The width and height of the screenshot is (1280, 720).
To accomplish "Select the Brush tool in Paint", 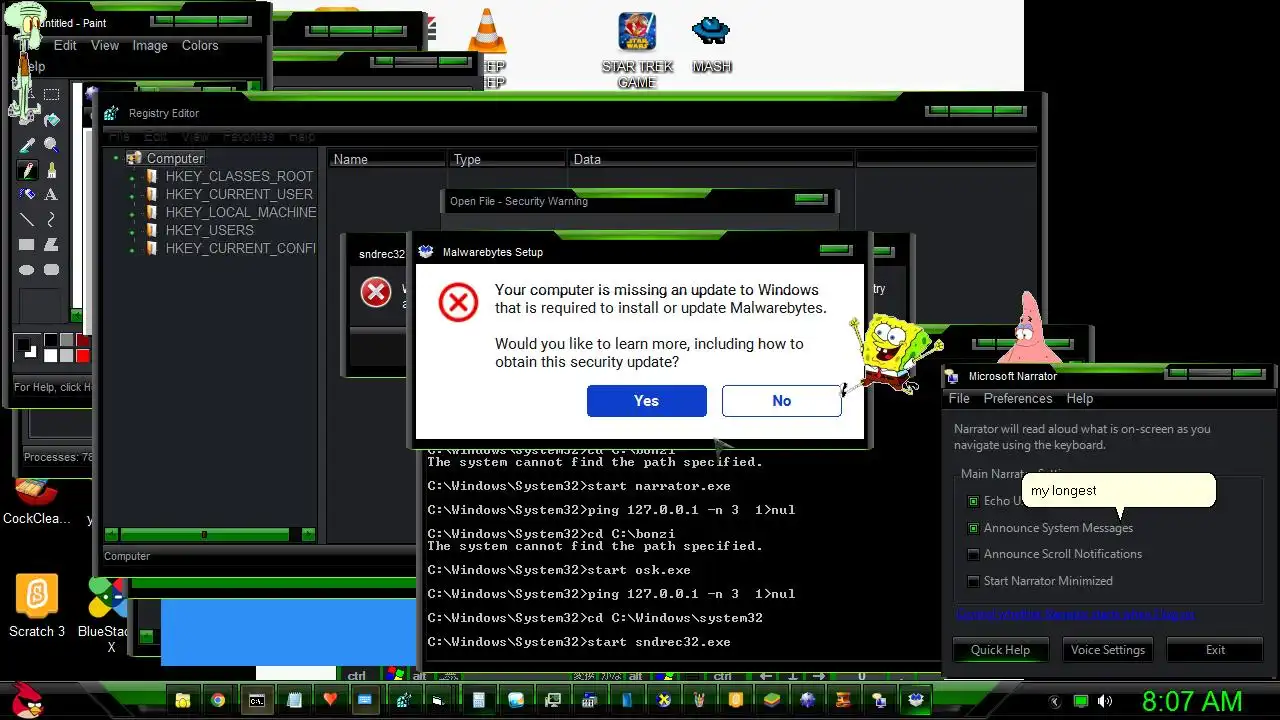I will point(51,171).
